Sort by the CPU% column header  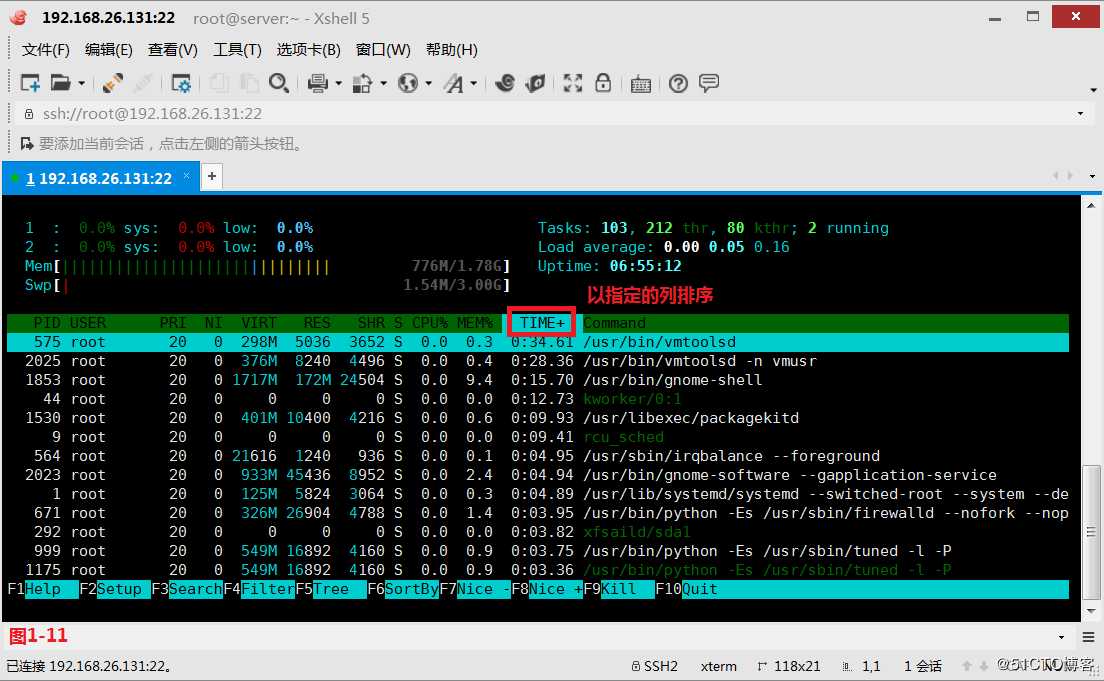pos(430,323)
